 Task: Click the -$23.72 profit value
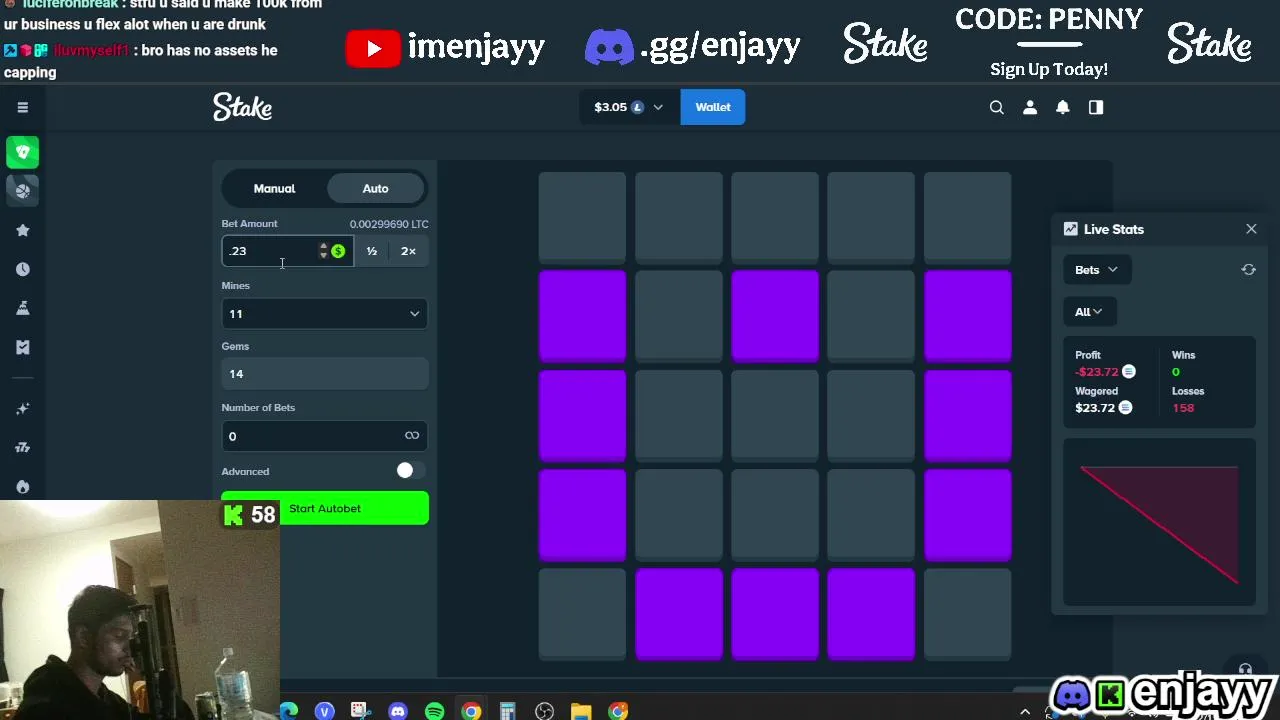pos(1097,372)
